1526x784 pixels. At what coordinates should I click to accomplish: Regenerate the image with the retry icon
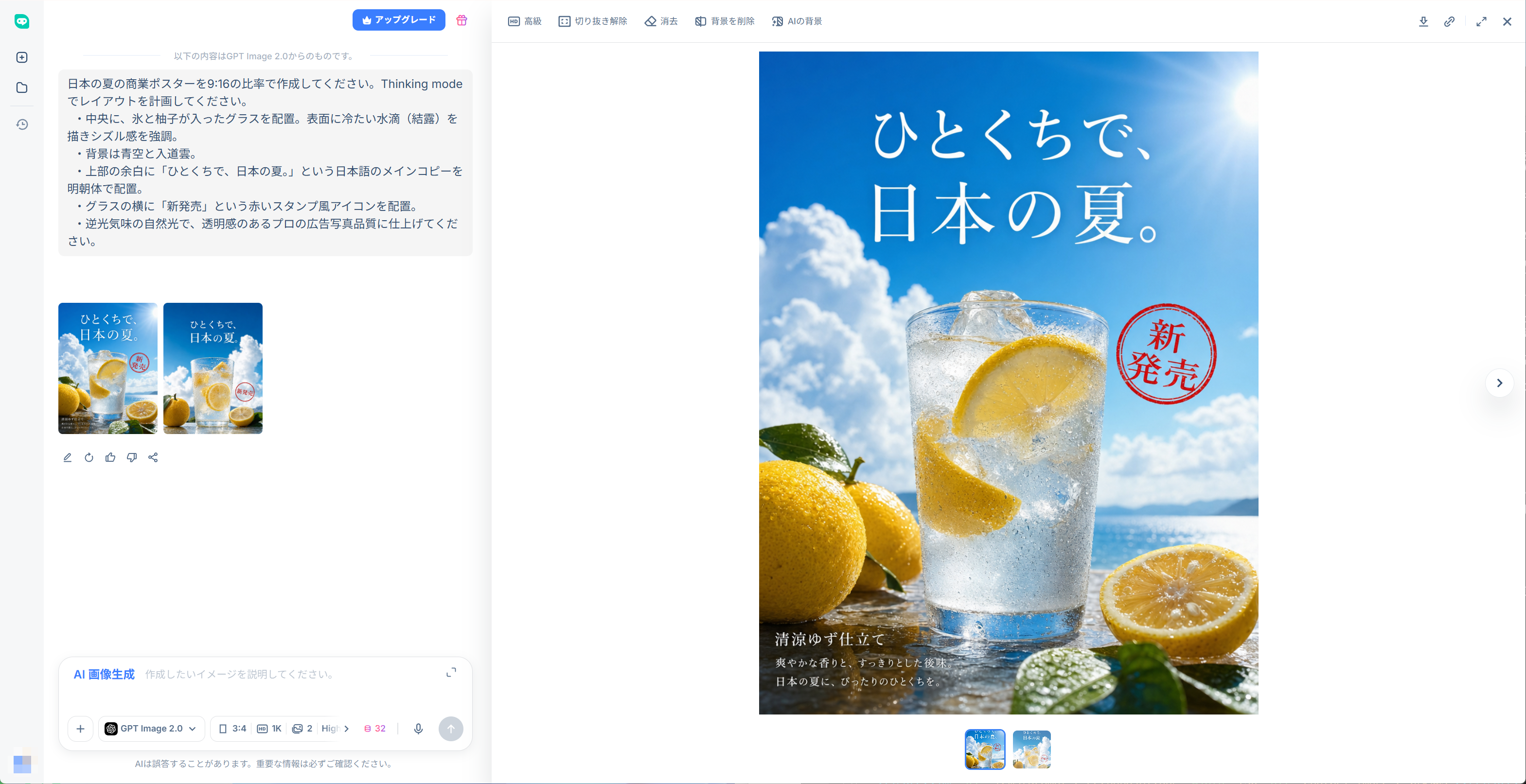[89, 457]
